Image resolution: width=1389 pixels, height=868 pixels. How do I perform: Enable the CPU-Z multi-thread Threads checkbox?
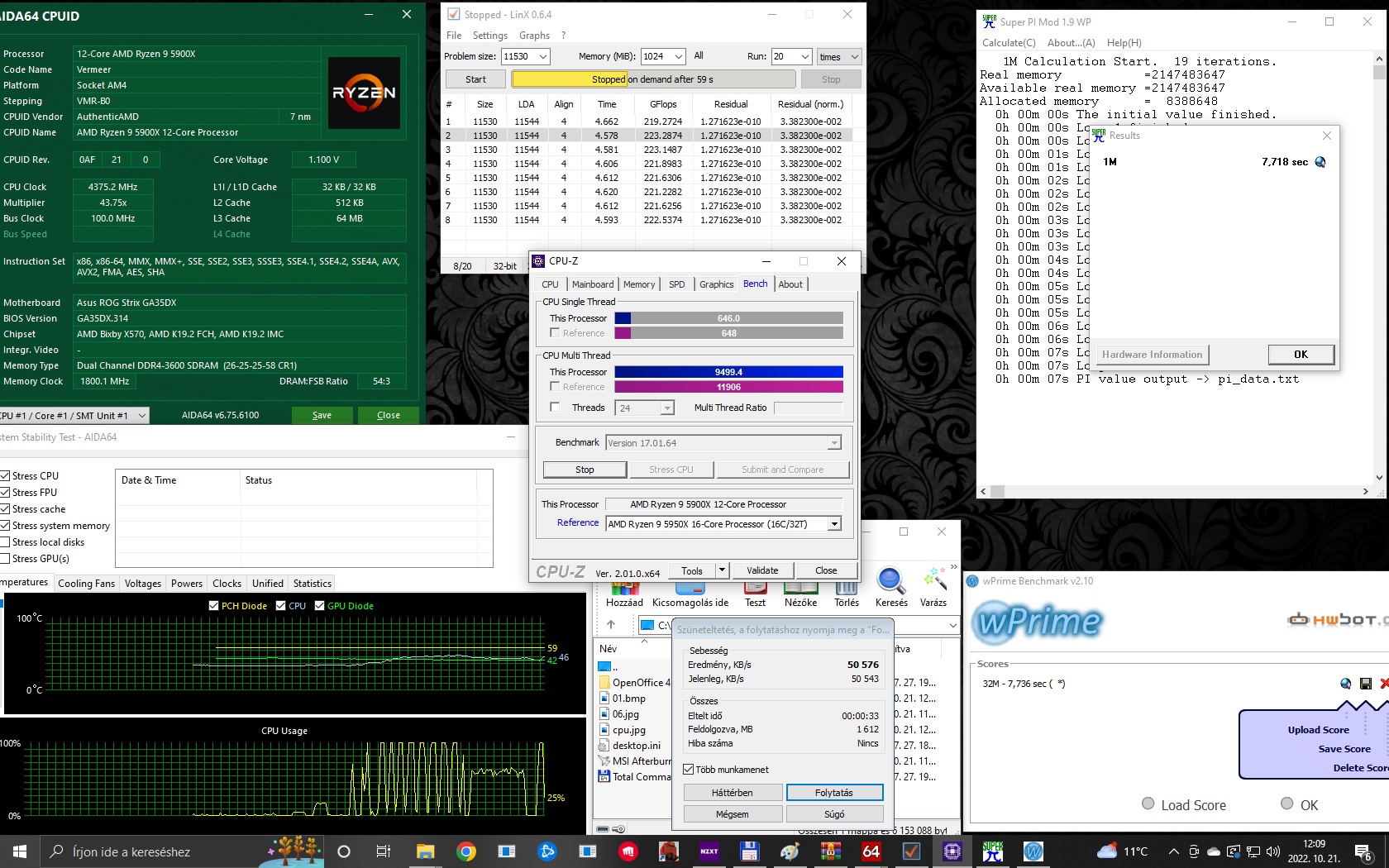[x=555, y=408]
